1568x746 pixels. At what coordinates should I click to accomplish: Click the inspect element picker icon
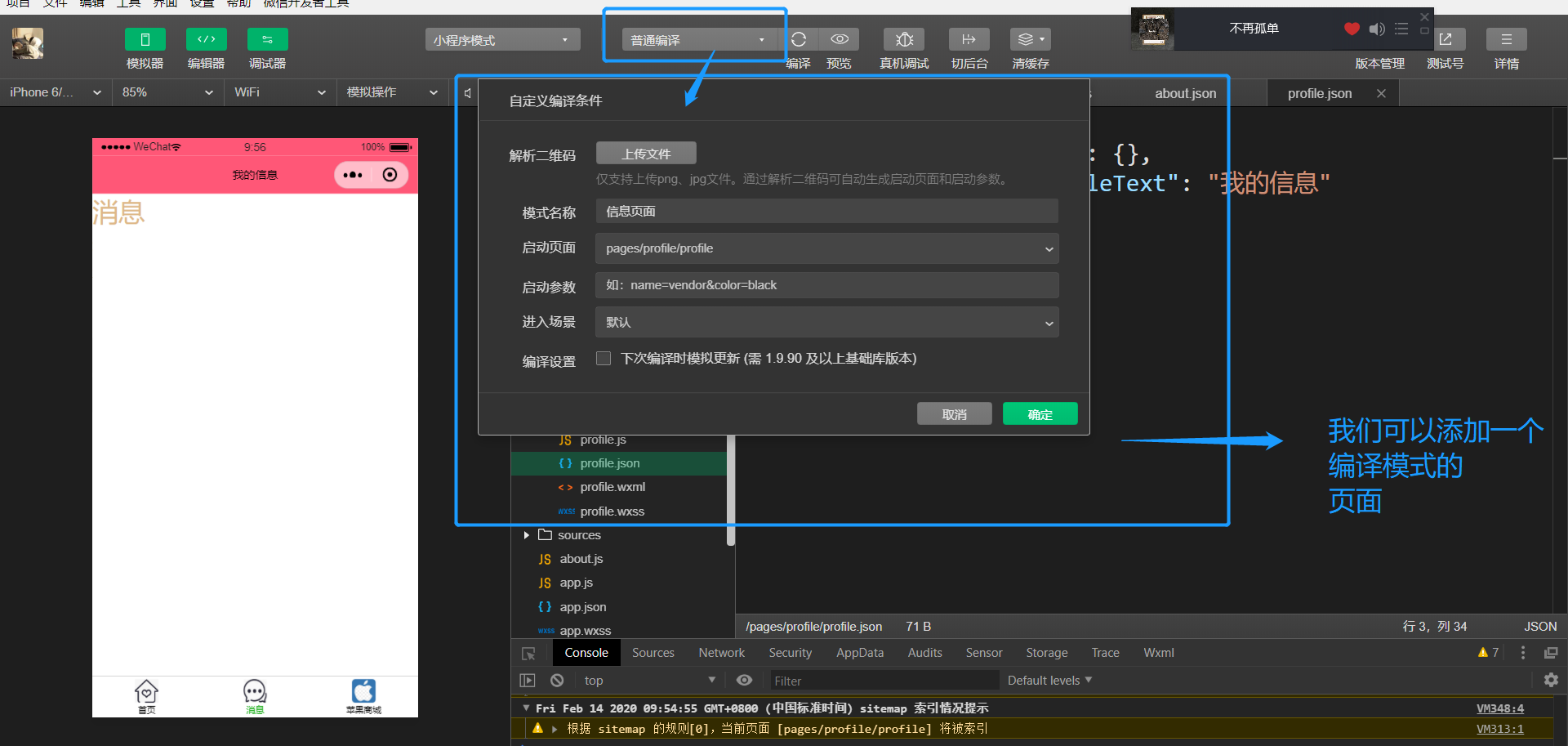[528, 653]
